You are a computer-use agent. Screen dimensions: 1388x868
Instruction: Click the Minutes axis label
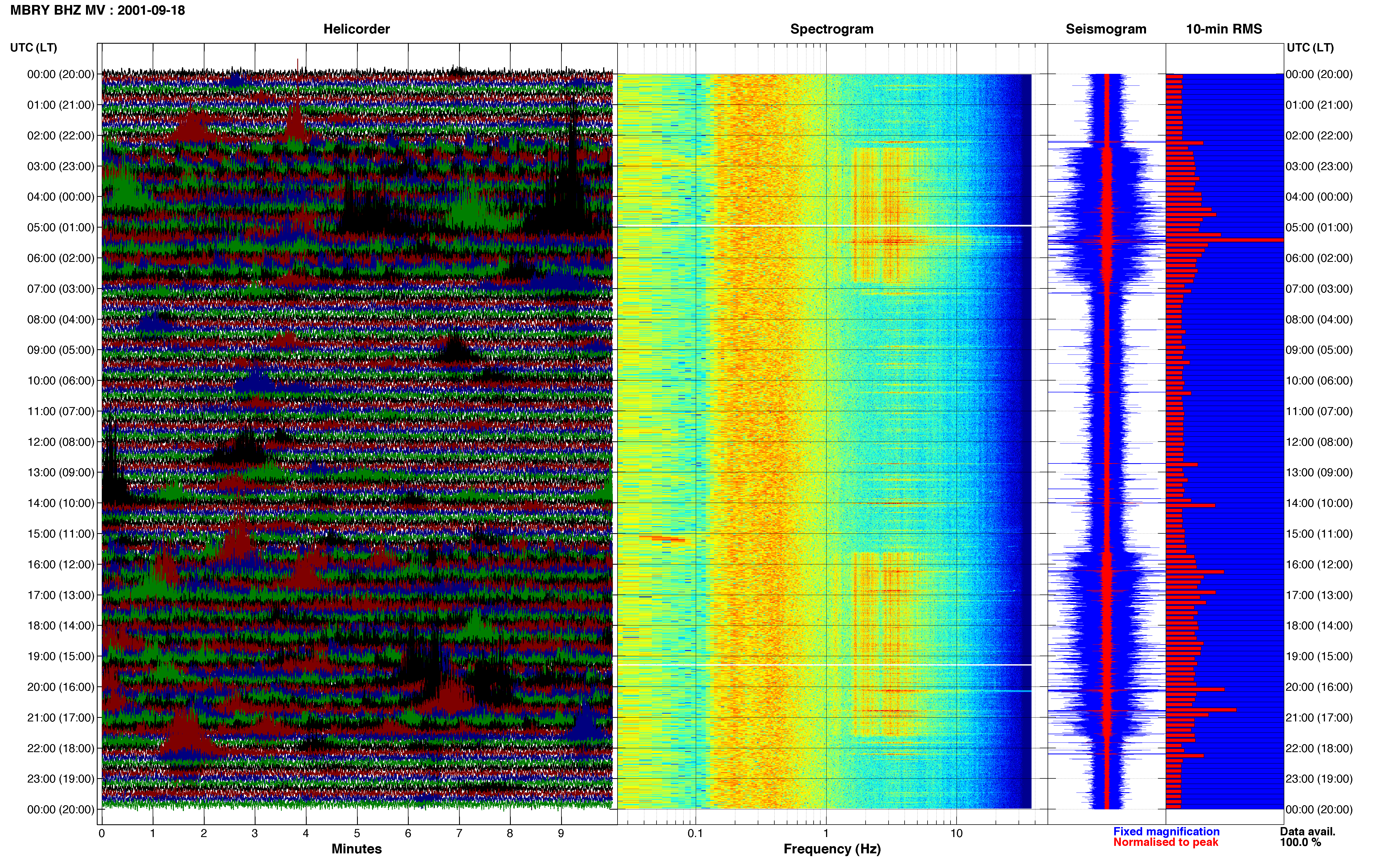click(356, 848)
